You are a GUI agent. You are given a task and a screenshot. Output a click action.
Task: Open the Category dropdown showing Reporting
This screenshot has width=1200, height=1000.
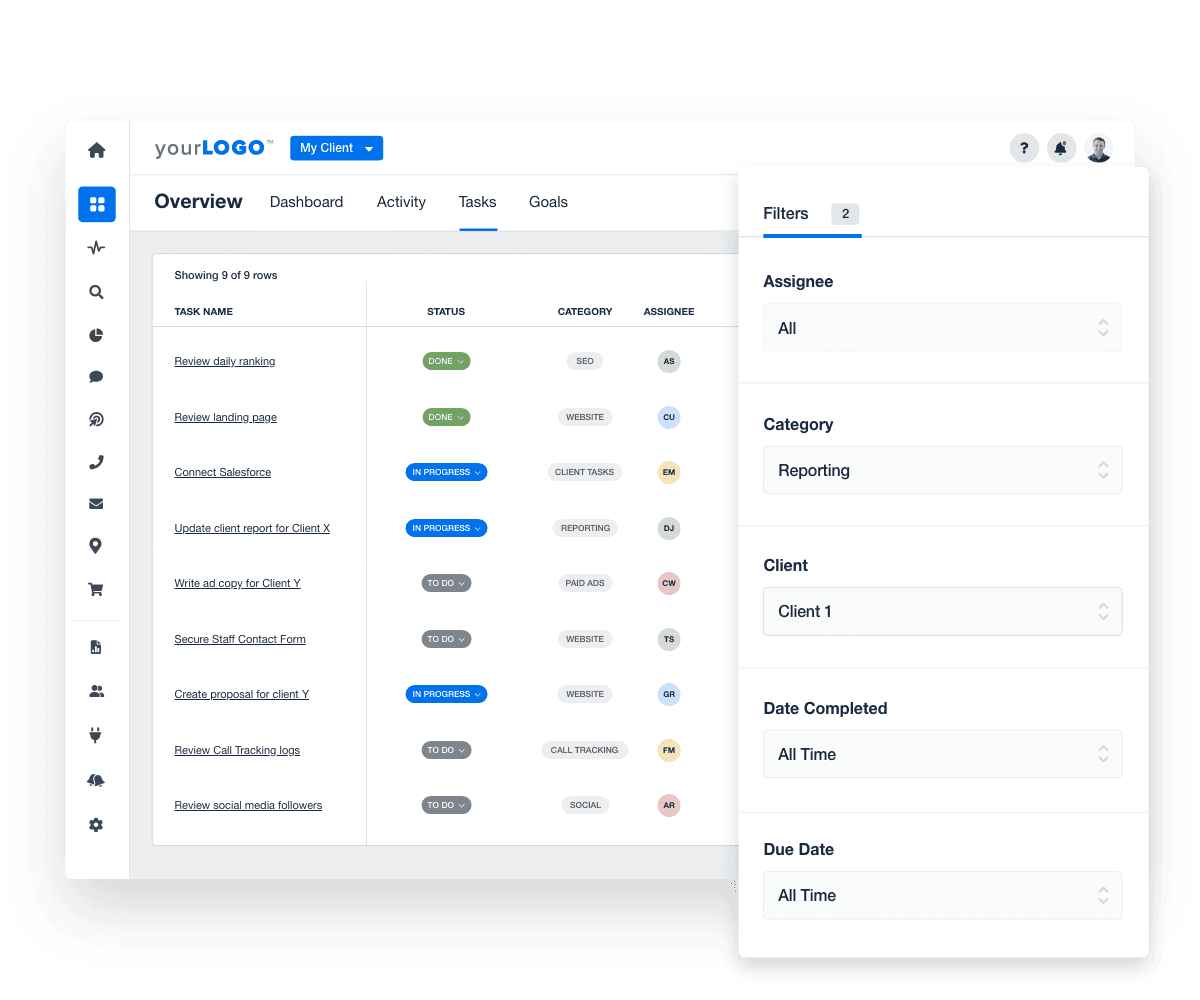(x=943, y=470)
